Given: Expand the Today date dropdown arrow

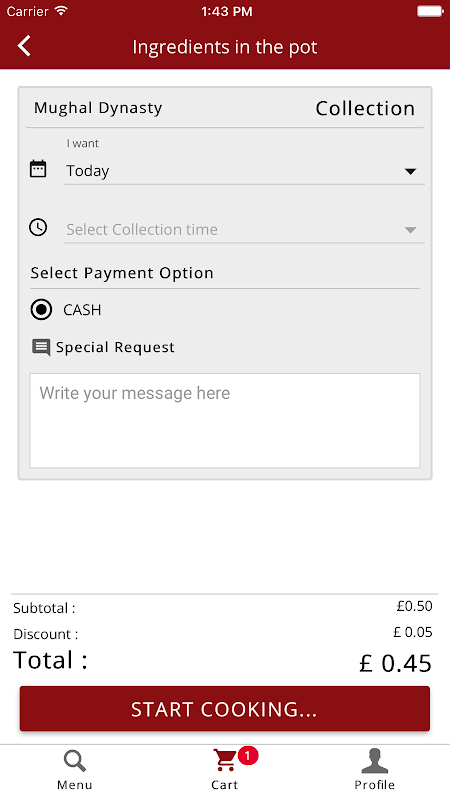Looking at the screenshot, I should 410,172.
